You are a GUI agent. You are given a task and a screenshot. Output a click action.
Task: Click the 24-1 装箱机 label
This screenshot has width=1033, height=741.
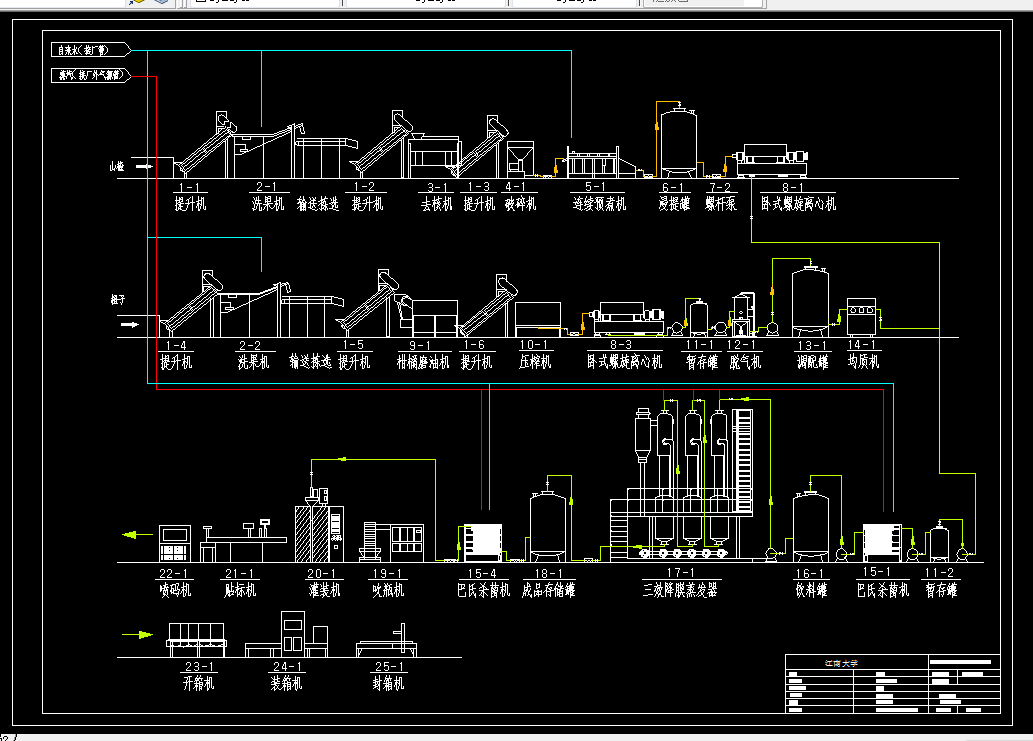click(287, 676)
